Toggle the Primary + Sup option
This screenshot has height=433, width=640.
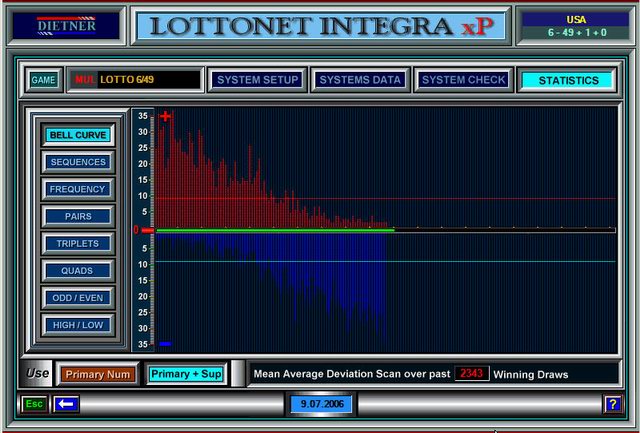tap(186, 374)
